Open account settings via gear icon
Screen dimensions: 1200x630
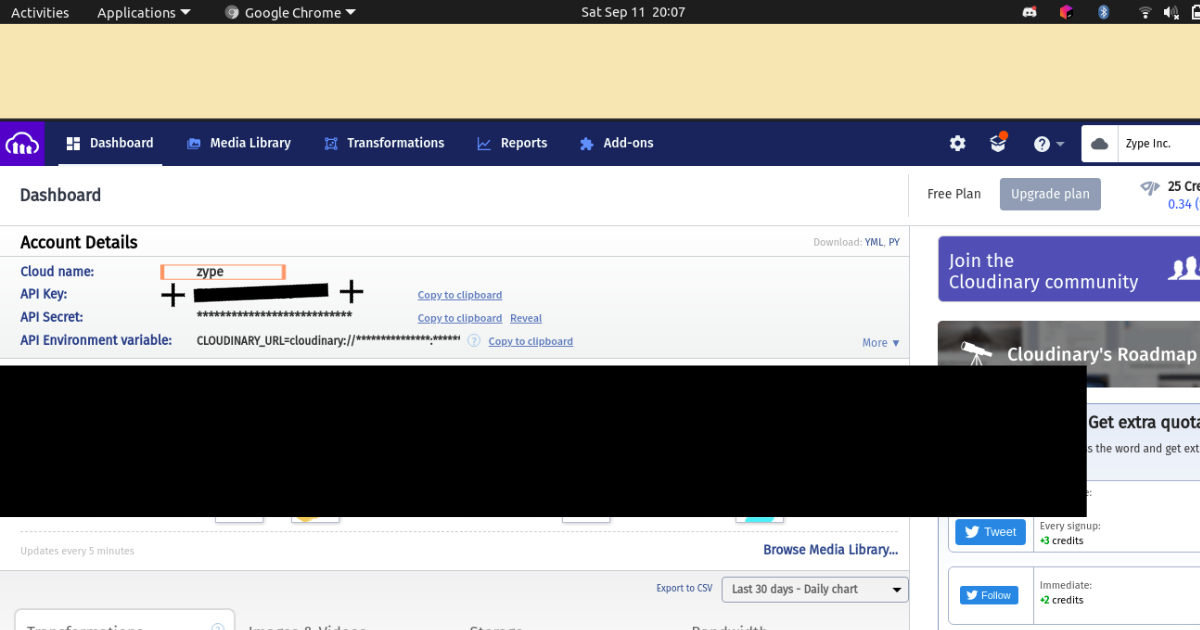958,144
